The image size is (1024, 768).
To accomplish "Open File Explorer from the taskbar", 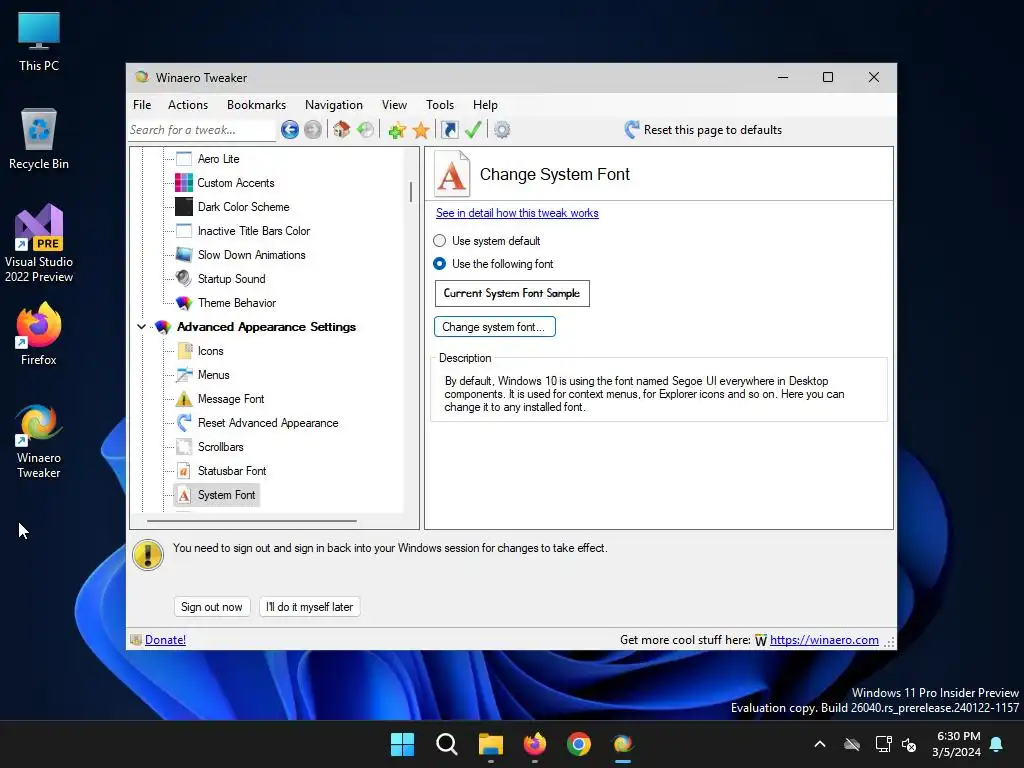I will tap(490, 744).
